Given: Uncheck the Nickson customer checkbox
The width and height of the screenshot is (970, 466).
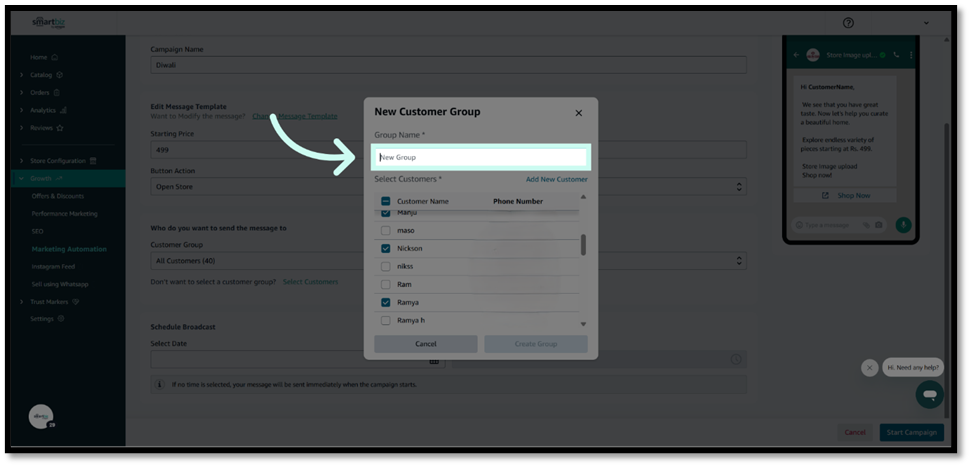Looking at the screenshot, I should (x=385, y=248).
